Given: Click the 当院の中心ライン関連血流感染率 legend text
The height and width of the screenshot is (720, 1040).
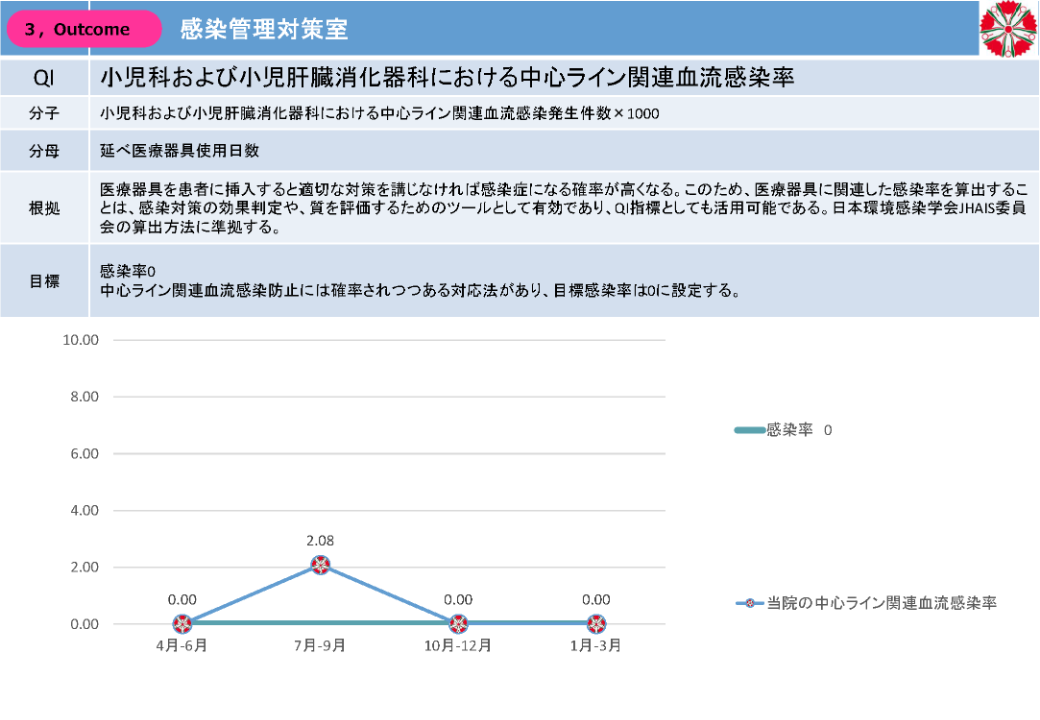Looking at the screenshot, I should (x=881, y=604).
